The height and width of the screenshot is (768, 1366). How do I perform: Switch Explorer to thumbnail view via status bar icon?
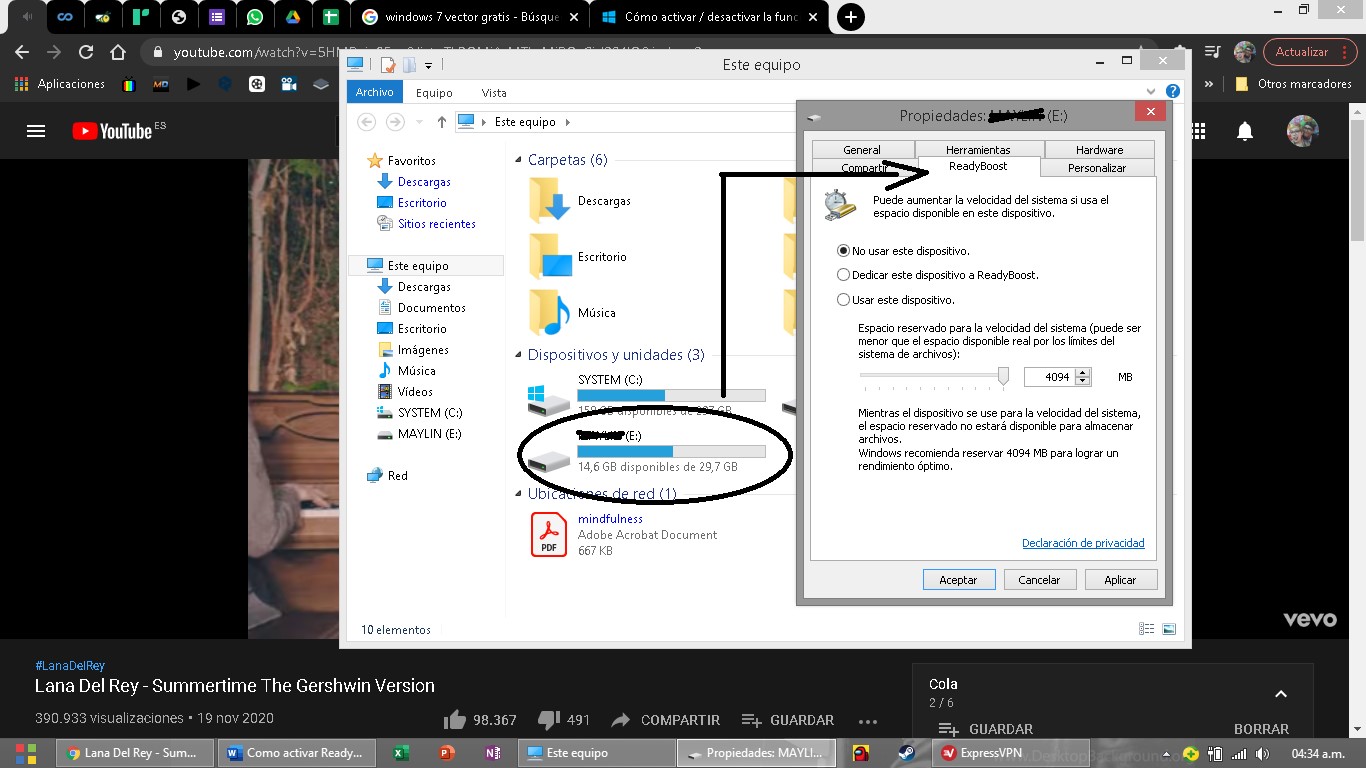[1169, 628]
